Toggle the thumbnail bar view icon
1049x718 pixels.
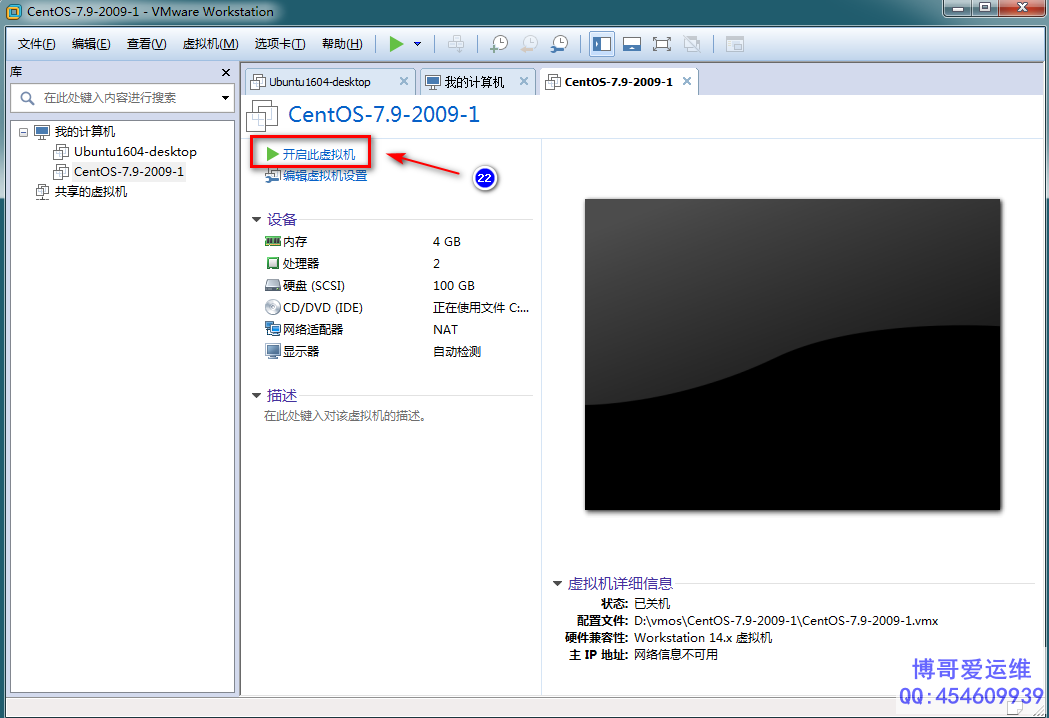pyautogui.click(x=631, y=44)
